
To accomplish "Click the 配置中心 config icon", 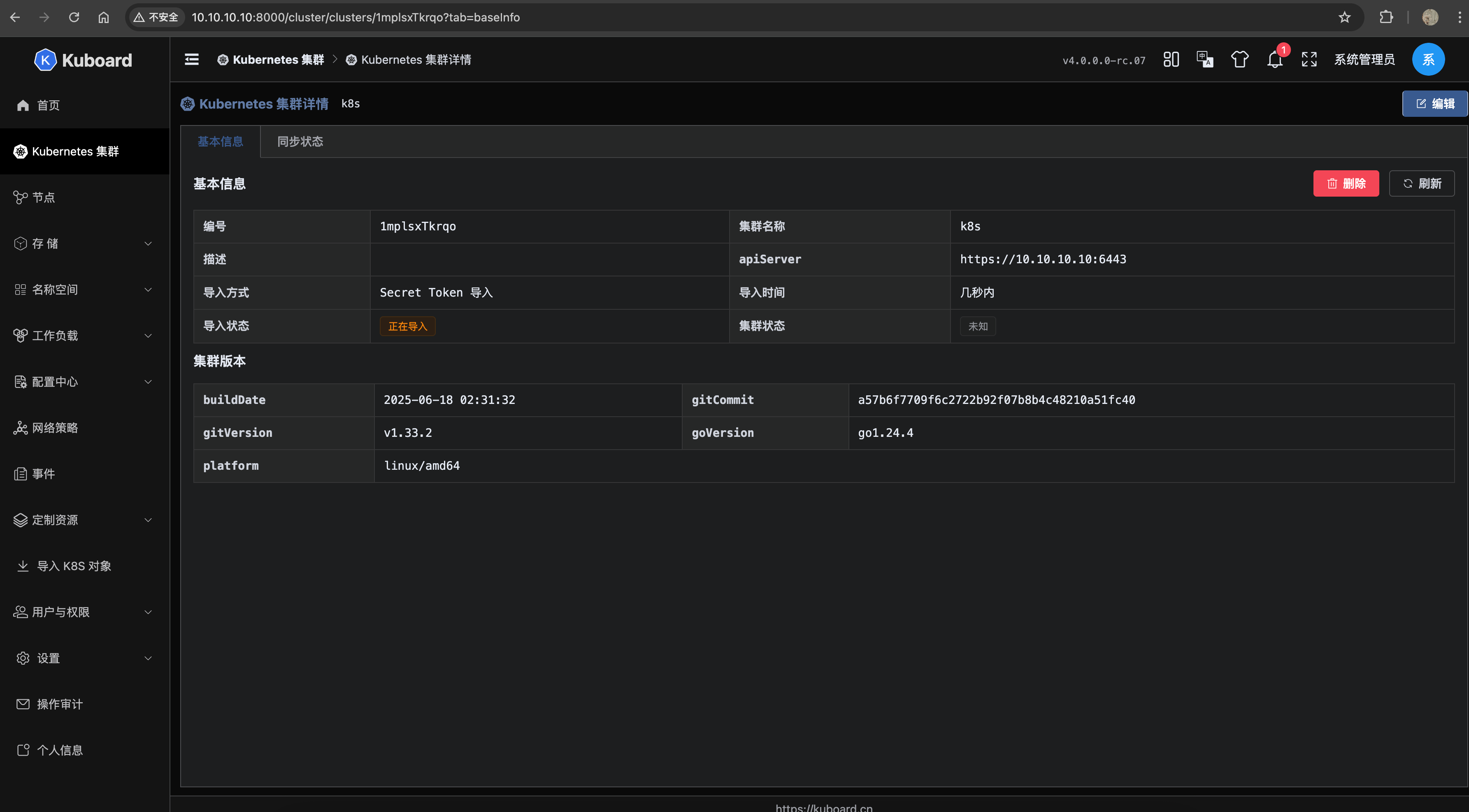I will 21,381.
